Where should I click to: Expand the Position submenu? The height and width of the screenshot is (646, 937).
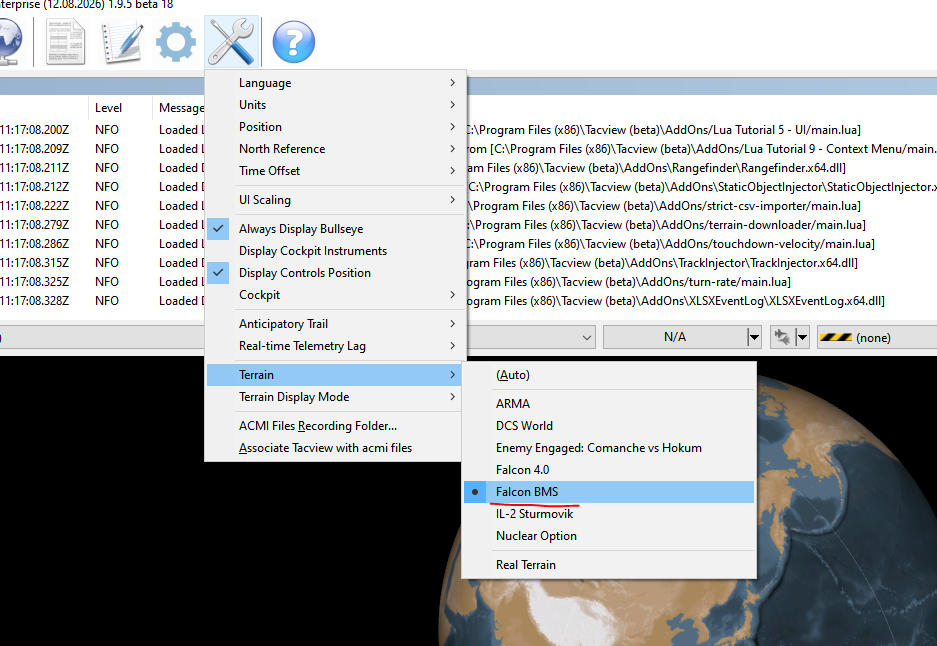(x=335, y=127)
